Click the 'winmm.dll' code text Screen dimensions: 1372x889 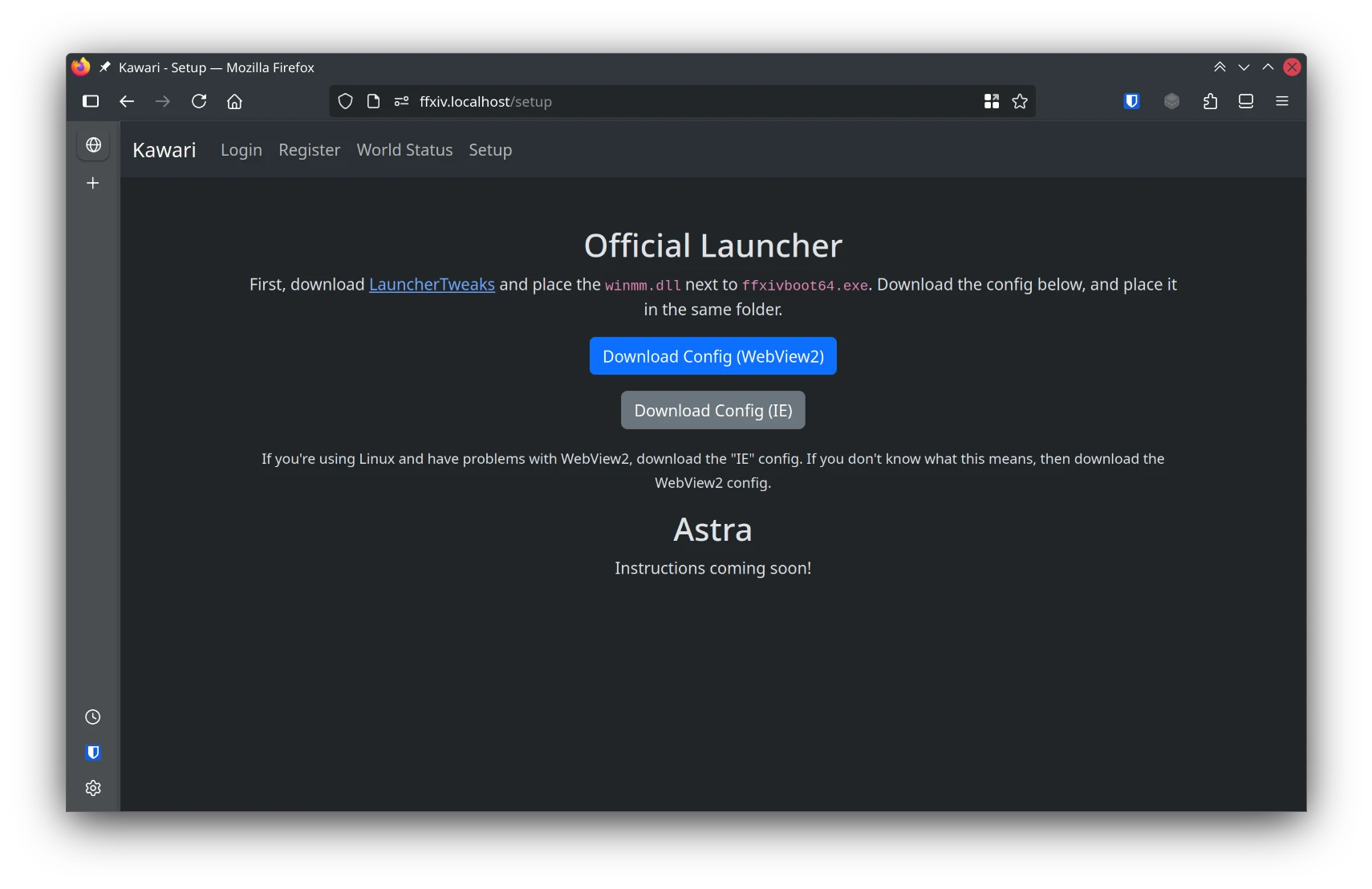click(x=643, y=286)
